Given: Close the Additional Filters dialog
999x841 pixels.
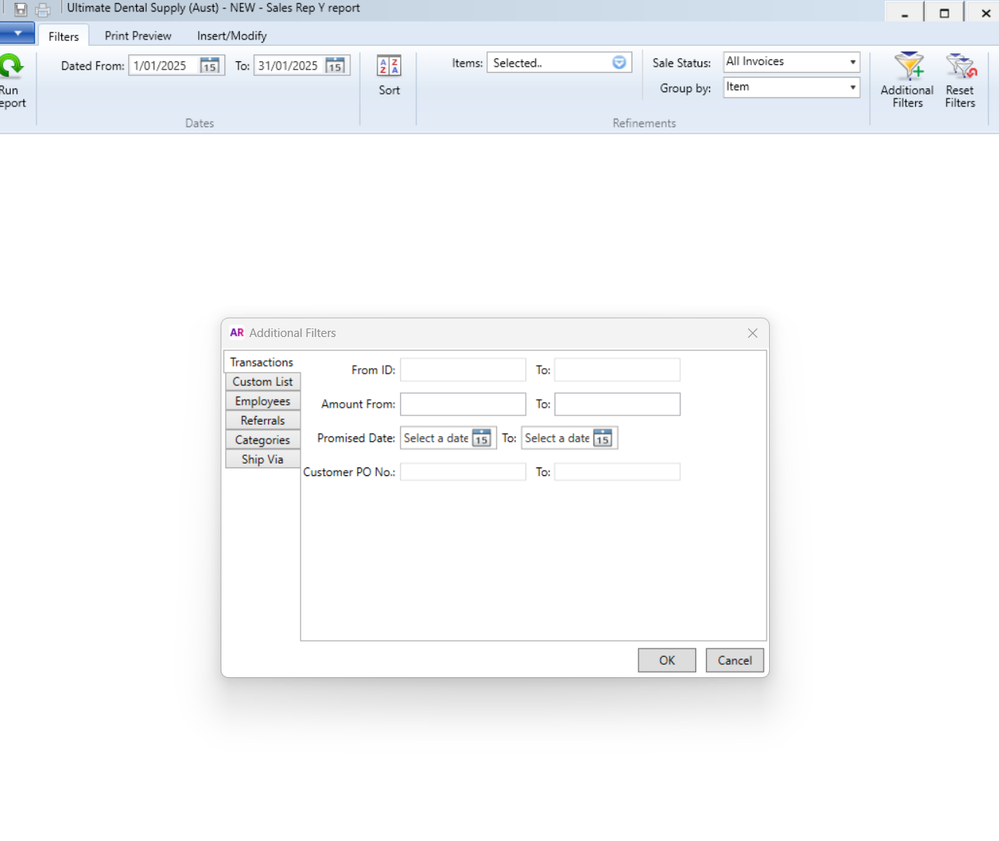Looking at the screenshot, I should [752, 333].
